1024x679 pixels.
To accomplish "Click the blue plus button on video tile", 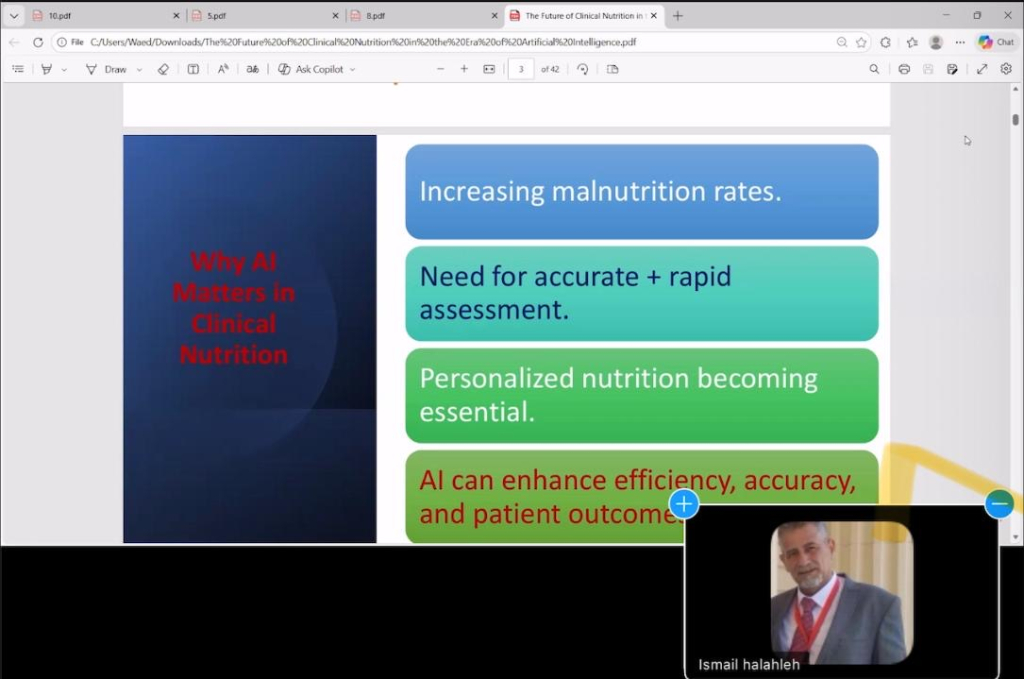I will (x=684, y=504).
